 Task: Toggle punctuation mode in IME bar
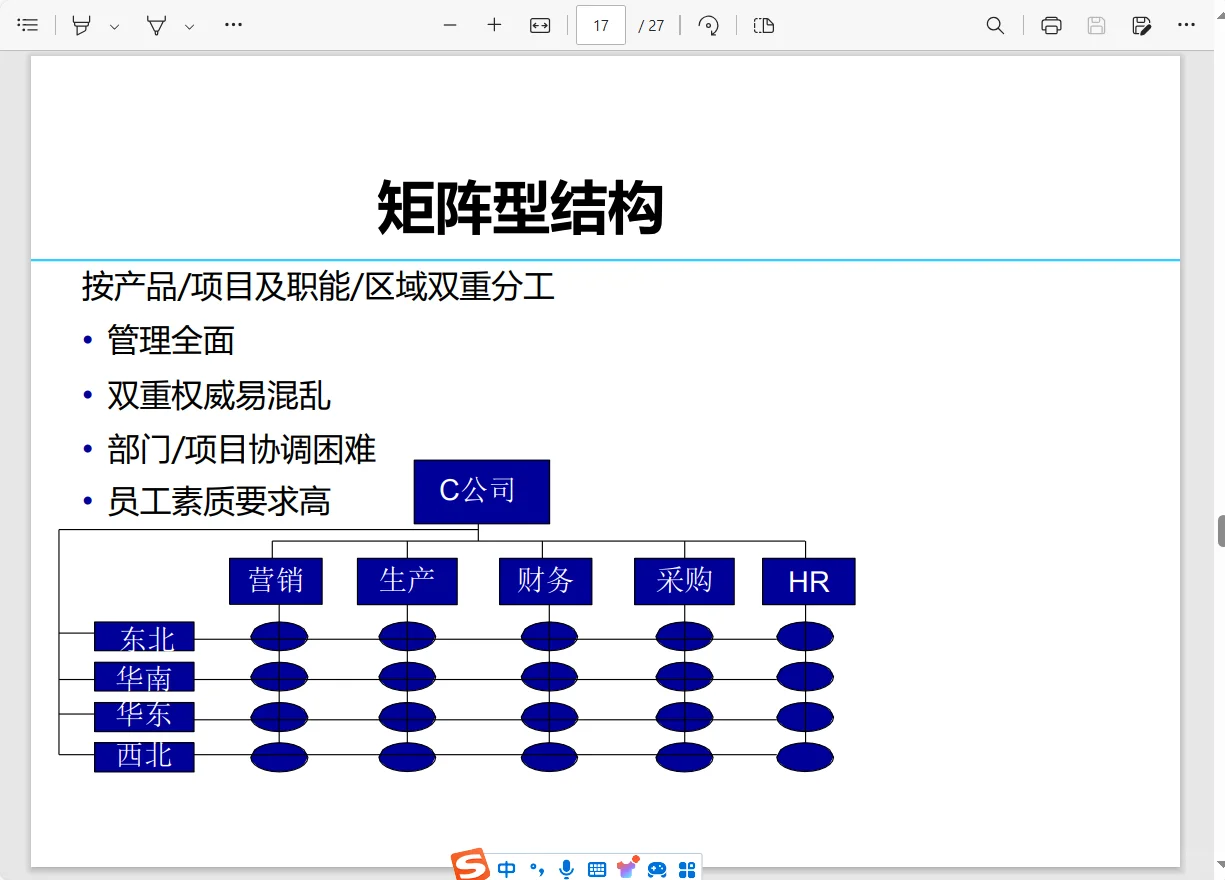(537, 869)
